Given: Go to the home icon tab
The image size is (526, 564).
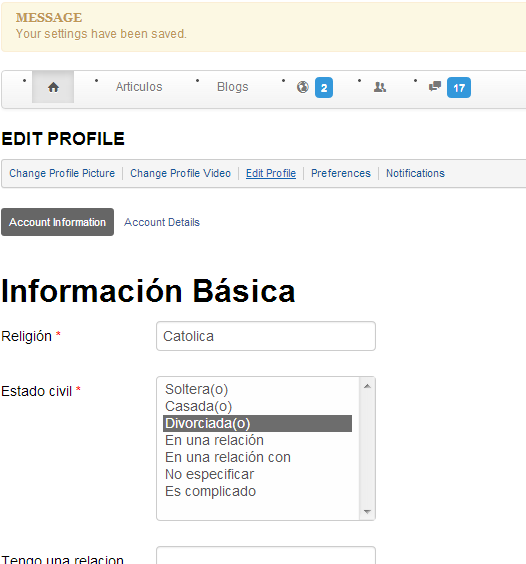Looking at the screenshot, I should (53, 87).
